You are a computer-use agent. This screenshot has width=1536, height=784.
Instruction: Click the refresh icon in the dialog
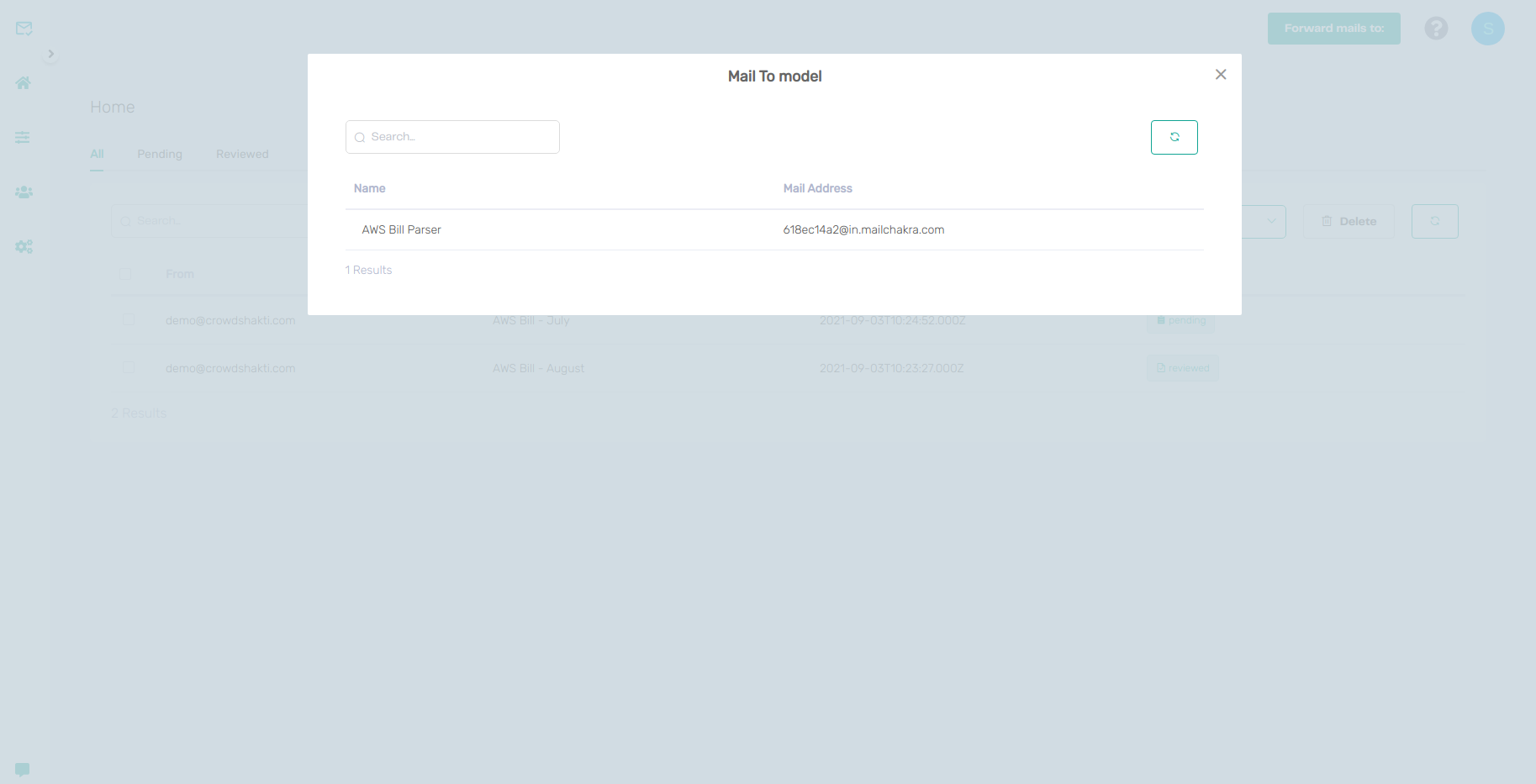click(1174, 137)
